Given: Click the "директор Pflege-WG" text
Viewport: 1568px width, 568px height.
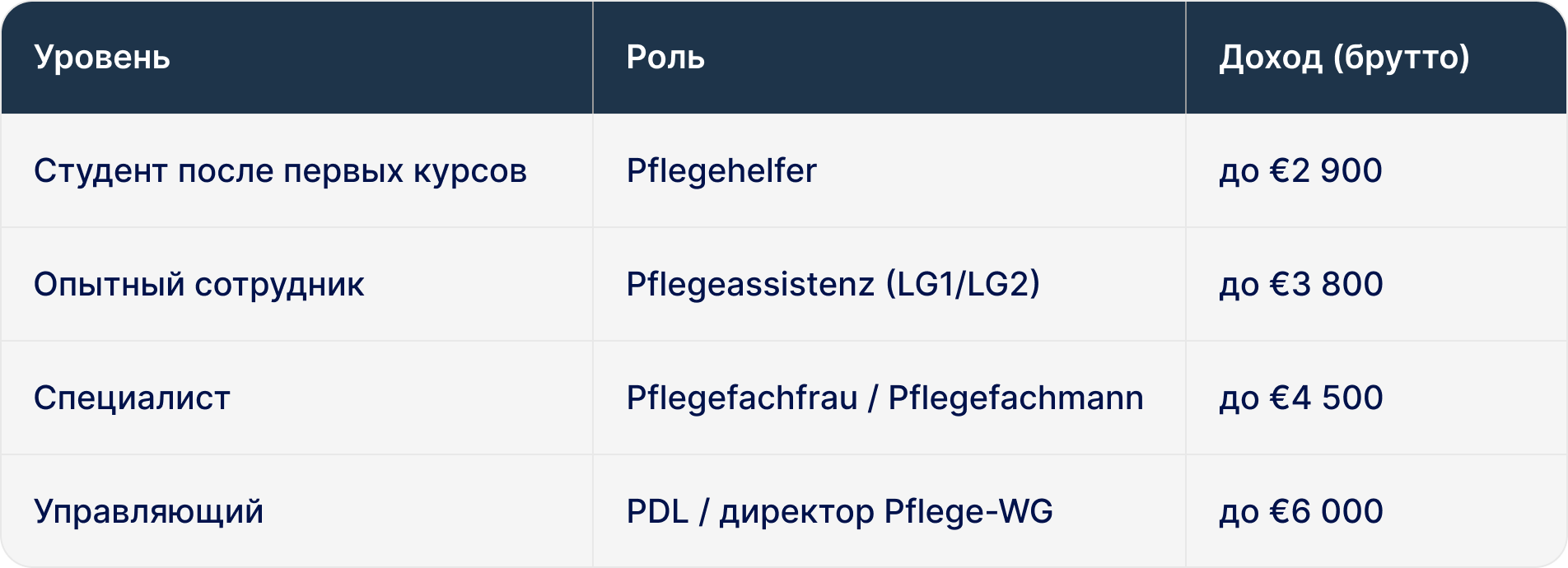Looking at the screenshot, I should tap(886, 512).
